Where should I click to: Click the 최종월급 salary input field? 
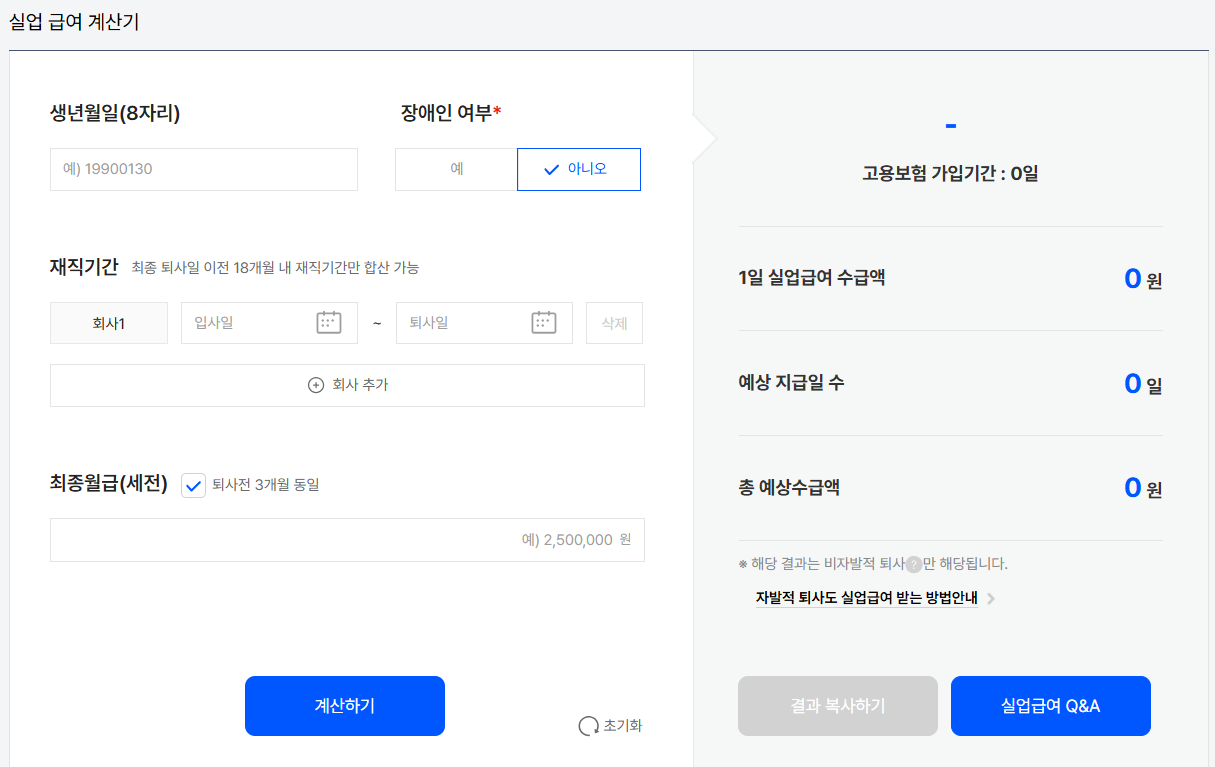coord(347,539)
